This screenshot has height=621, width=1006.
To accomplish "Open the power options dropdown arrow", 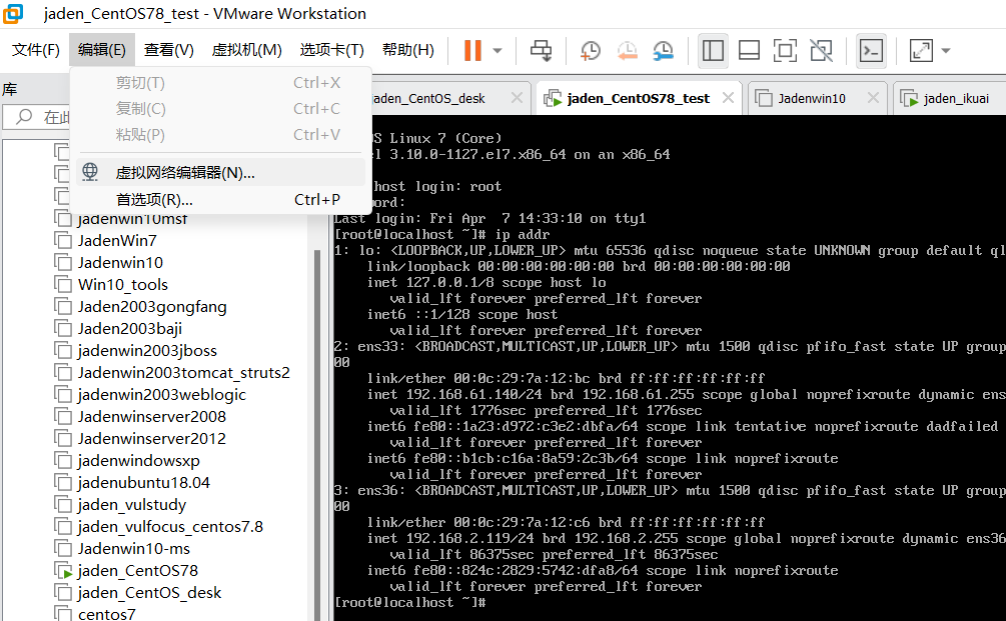I will [497, 50].
